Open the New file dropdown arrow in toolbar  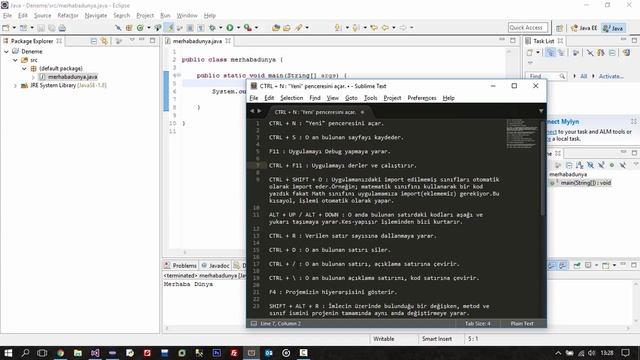pos(14,28)
